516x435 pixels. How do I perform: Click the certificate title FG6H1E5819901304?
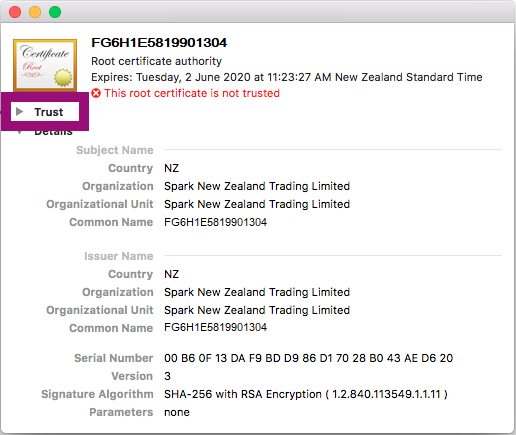tap(159, 43)
